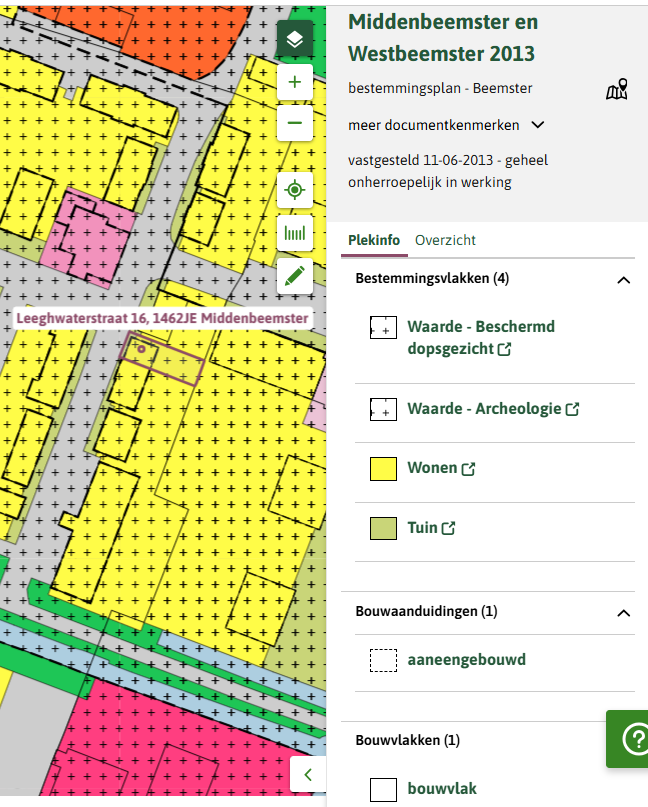Click the Leeghwaterstraat 16 address label on map
This screenshot has width=648, height=807.
[162, 318]
